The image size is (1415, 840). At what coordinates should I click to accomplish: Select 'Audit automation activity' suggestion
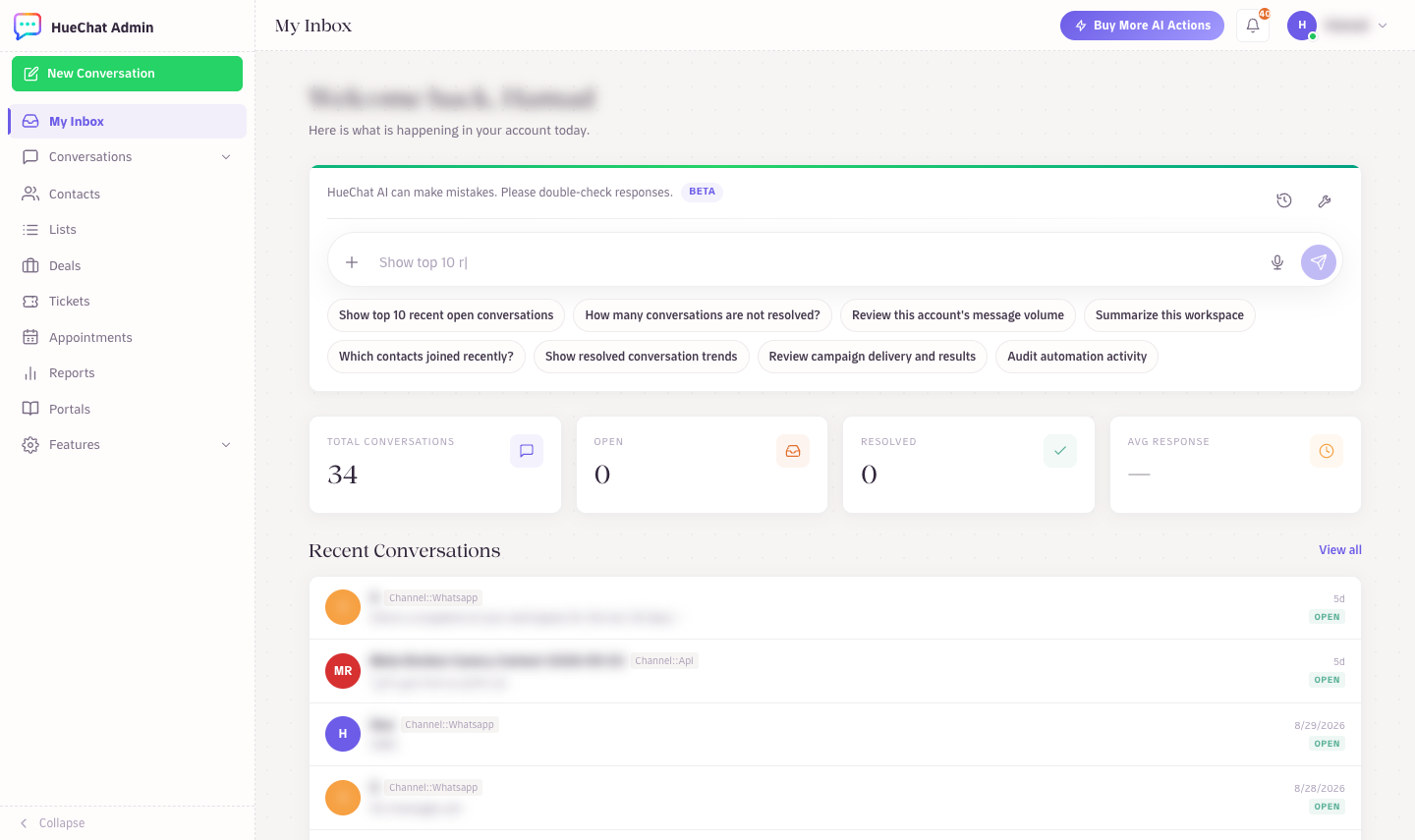(x=1077, y=357)
